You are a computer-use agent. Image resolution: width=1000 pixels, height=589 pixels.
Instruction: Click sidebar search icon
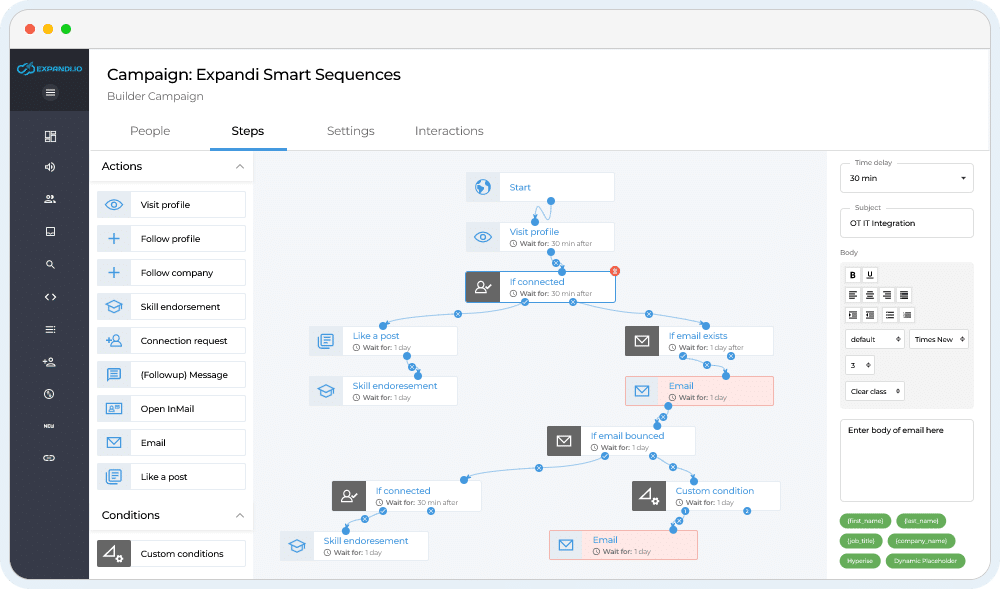pyautogui.click(x=50, y=265)
